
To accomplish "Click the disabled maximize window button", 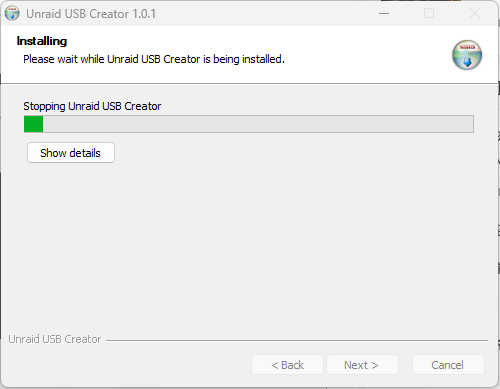I will coord(429,14).
